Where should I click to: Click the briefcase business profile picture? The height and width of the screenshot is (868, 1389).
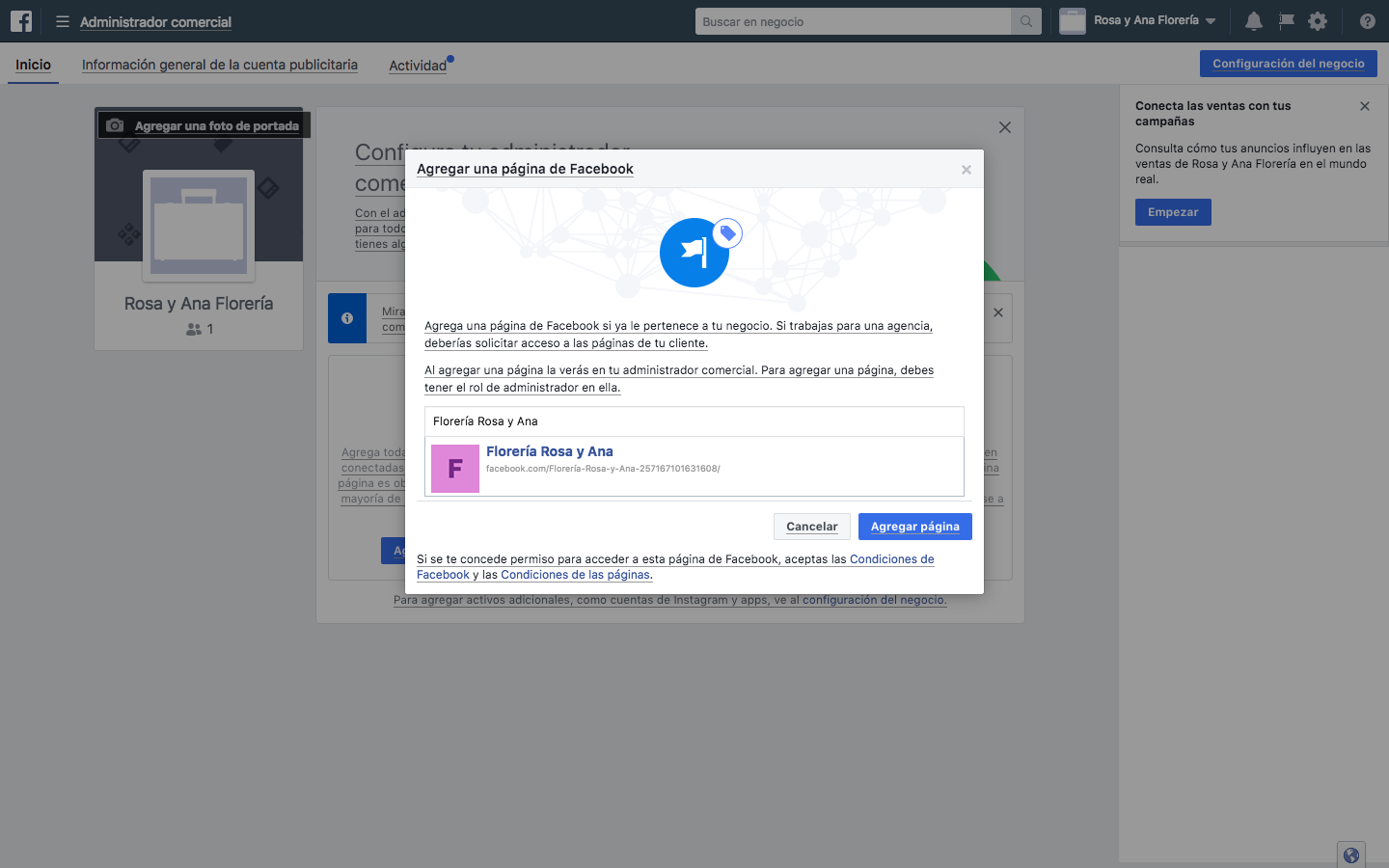[199, 226]
